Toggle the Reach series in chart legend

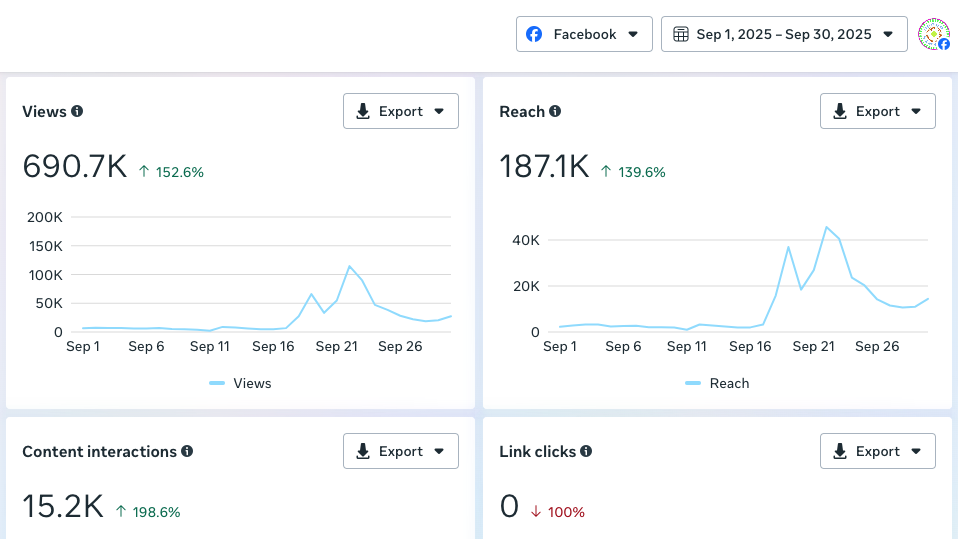[x=718, y=383]
